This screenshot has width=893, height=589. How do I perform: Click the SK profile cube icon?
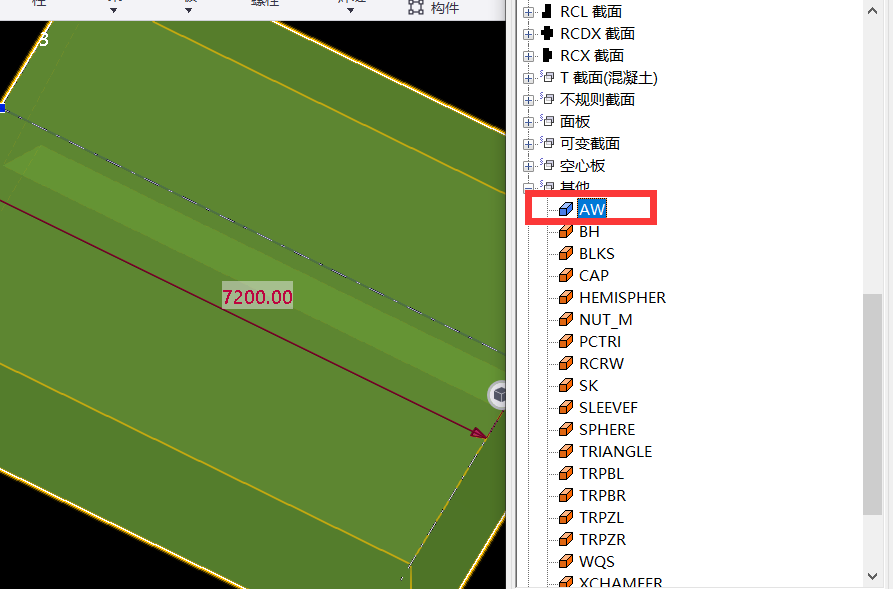[566, 386]
